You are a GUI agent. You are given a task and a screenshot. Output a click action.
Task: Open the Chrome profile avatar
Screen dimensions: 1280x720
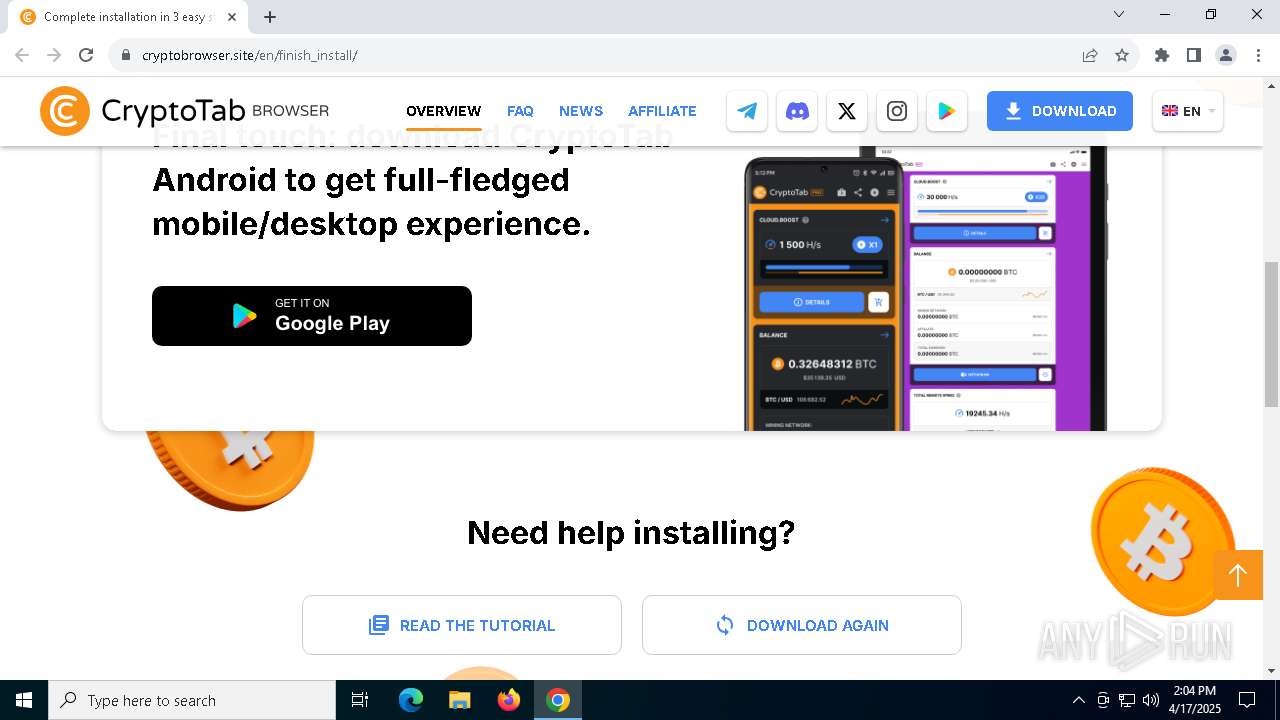coord(1226,55)
